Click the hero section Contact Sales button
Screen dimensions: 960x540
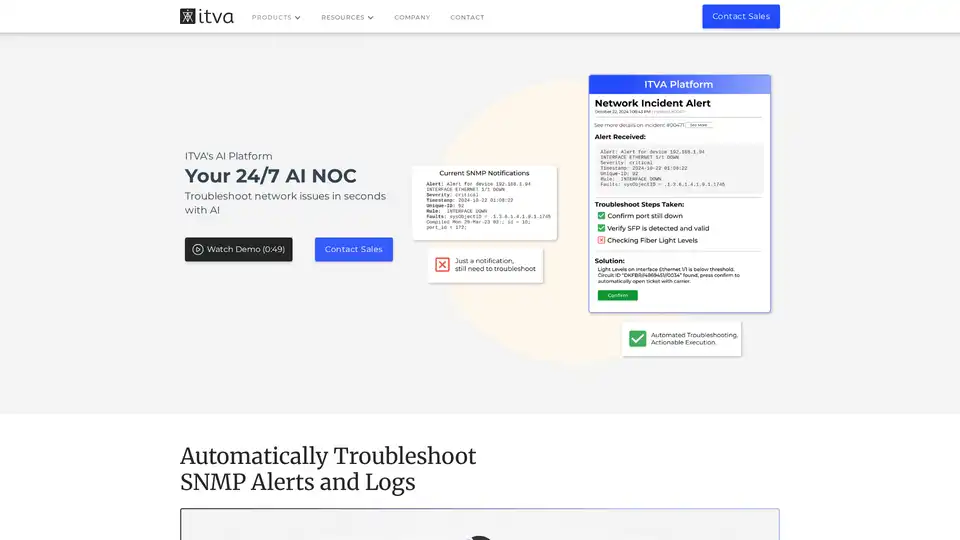(x=354, y=249)
